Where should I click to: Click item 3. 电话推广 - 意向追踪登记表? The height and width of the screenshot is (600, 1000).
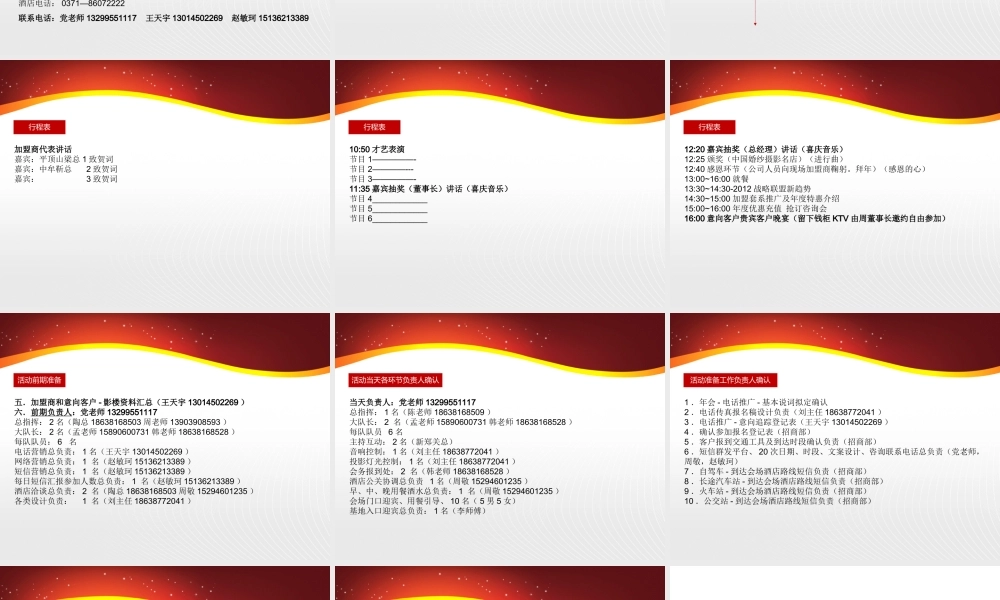[787, 422]
